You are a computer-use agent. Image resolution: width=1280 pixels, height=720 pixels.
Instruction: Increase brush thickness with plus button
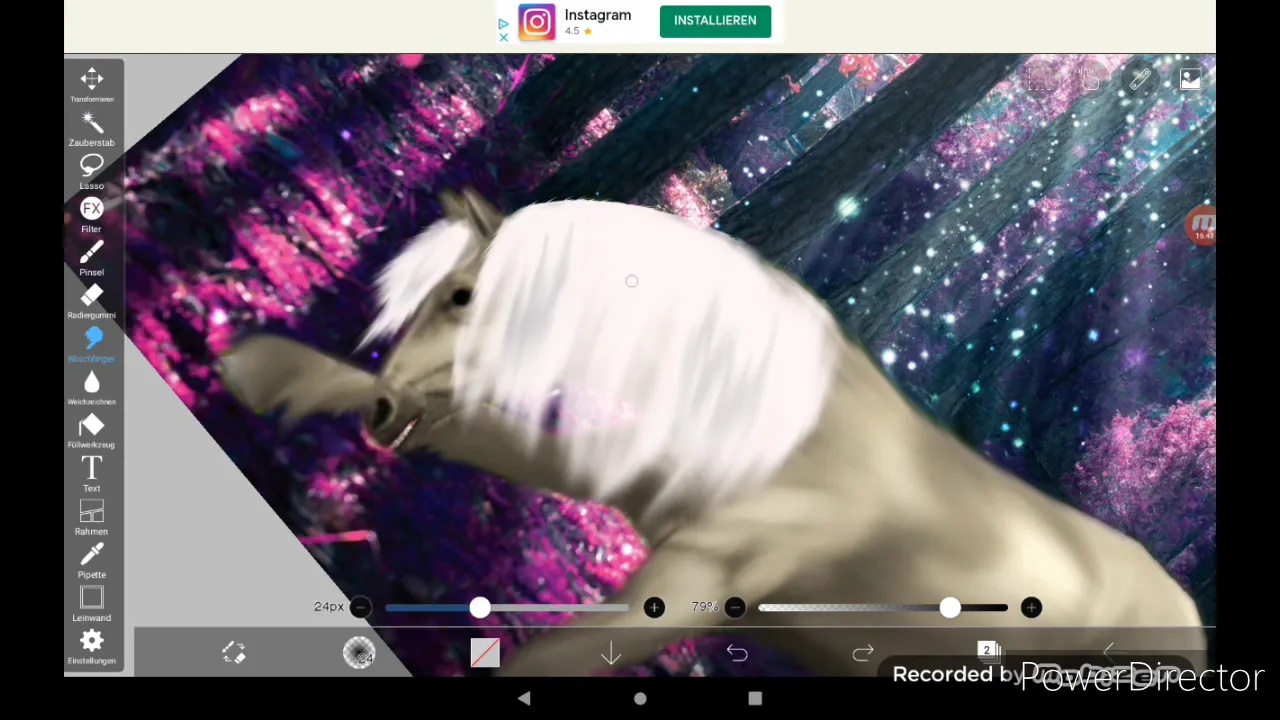(x=654, y=607)
